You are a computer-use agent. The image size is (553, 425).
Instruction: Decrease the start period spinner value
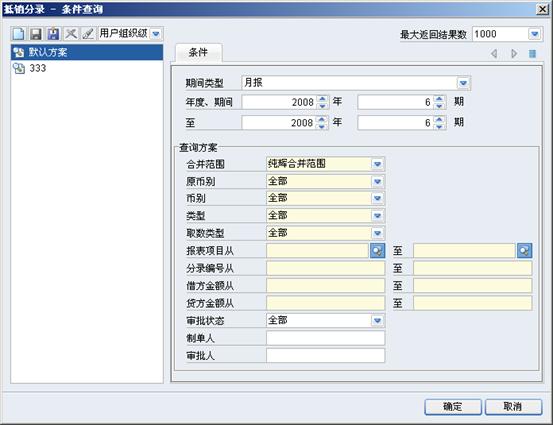click(439, 106)
